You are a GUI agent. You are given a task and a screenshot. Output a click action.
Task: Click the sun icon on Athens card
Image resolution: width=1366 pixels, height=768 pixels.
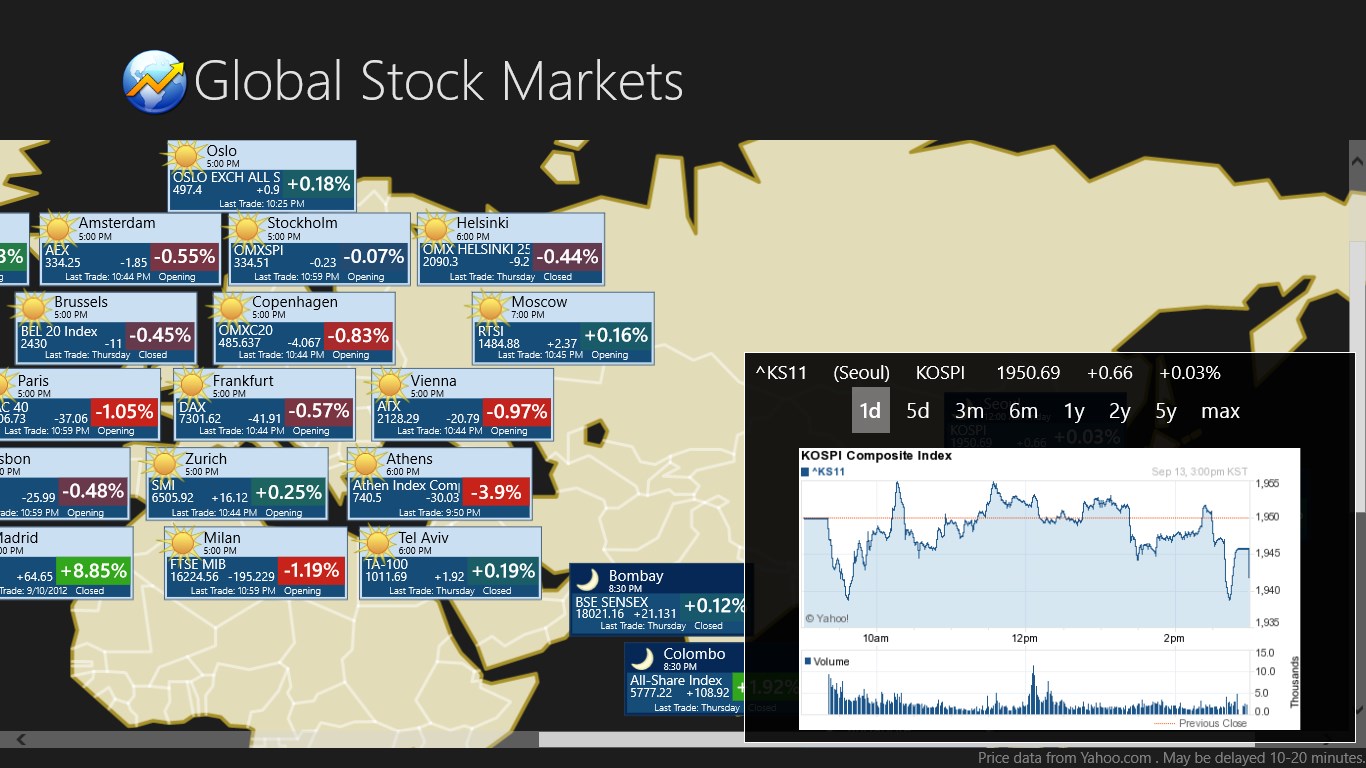click(366, 465)
